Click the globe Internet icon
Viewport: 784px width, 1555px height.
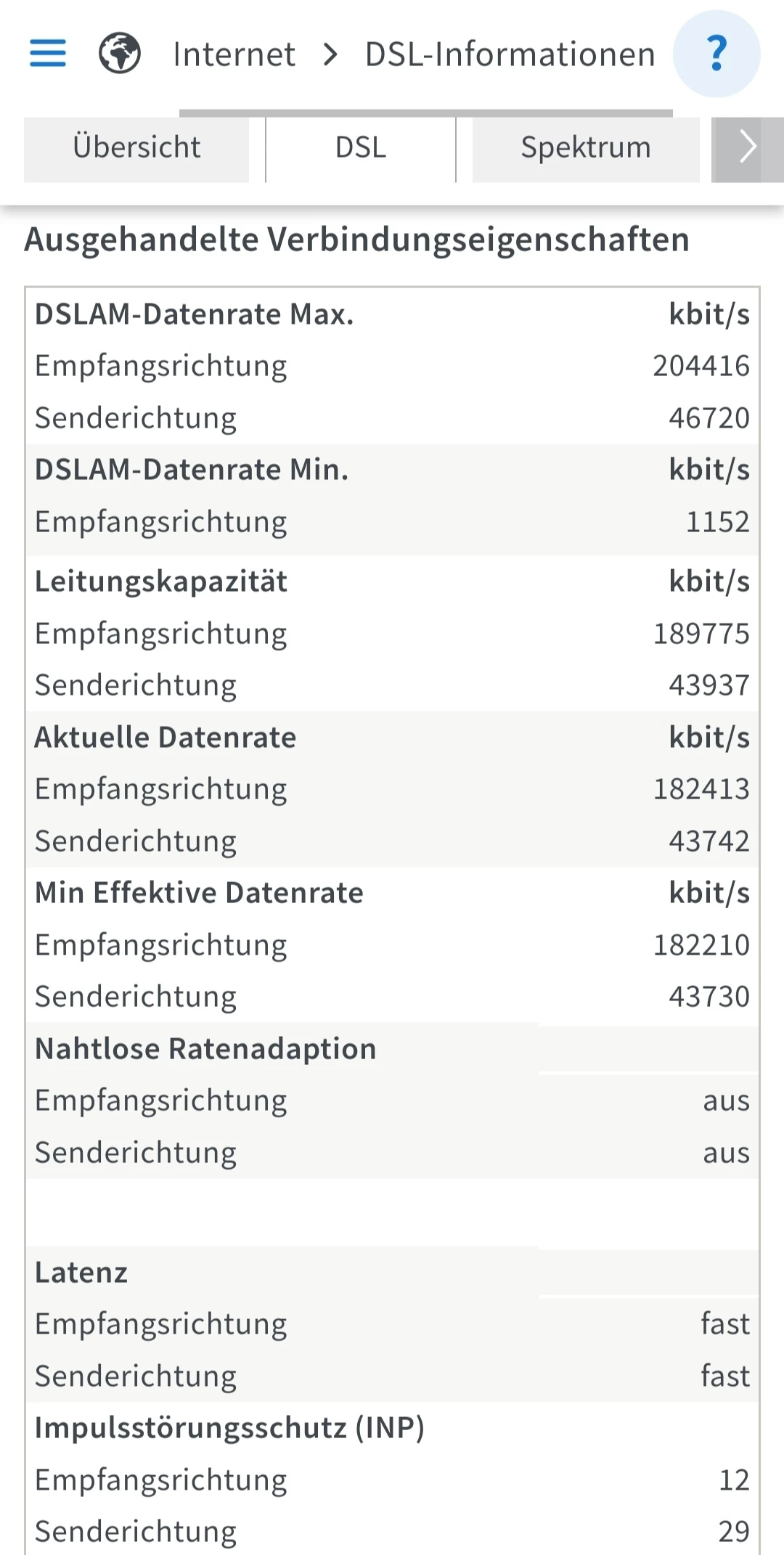pyautogui.click(x=120, y=53)
